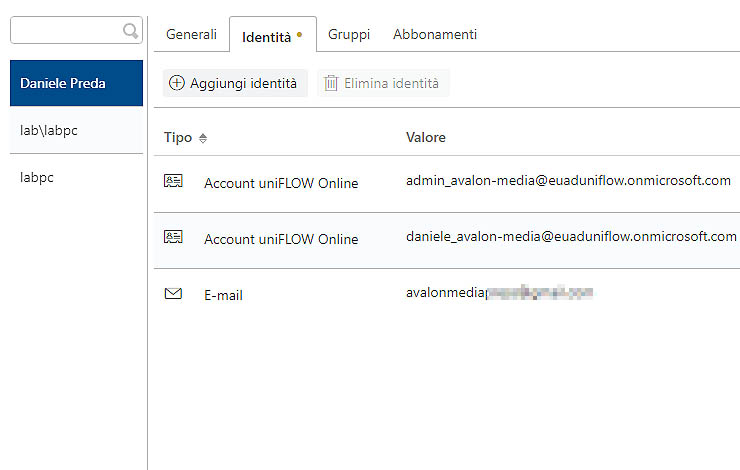Open the Abbonamenti tab
The image size is (740, 470).
pyautogui.click(x=434, y=34)
